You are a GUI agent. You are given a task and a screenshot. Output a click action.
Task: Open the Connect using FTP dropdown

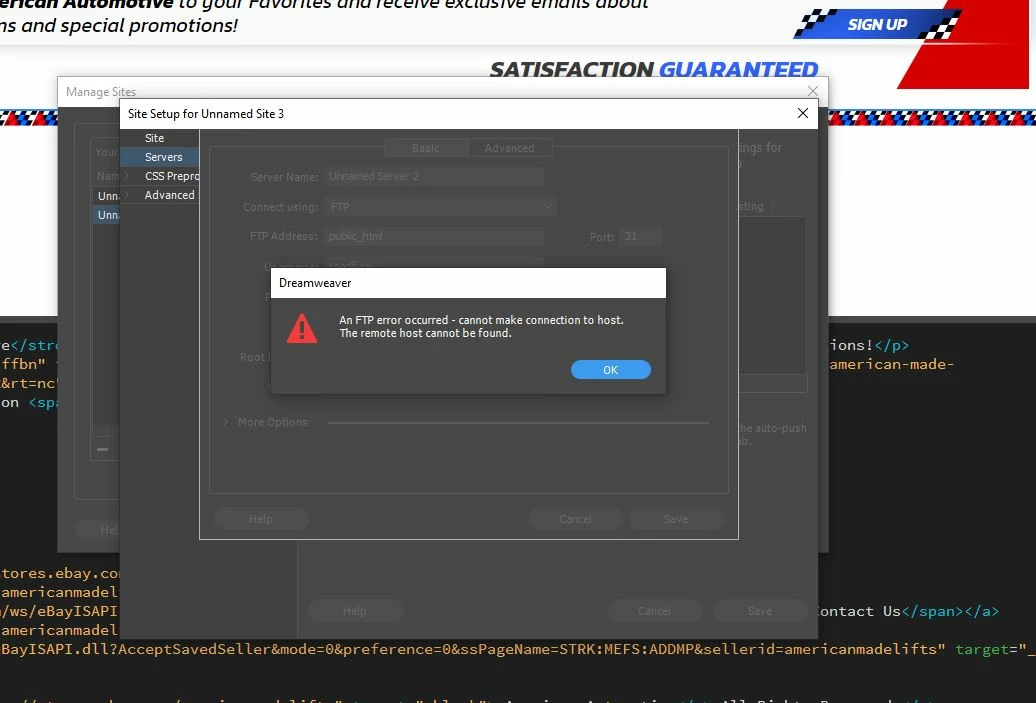(440, 207)
